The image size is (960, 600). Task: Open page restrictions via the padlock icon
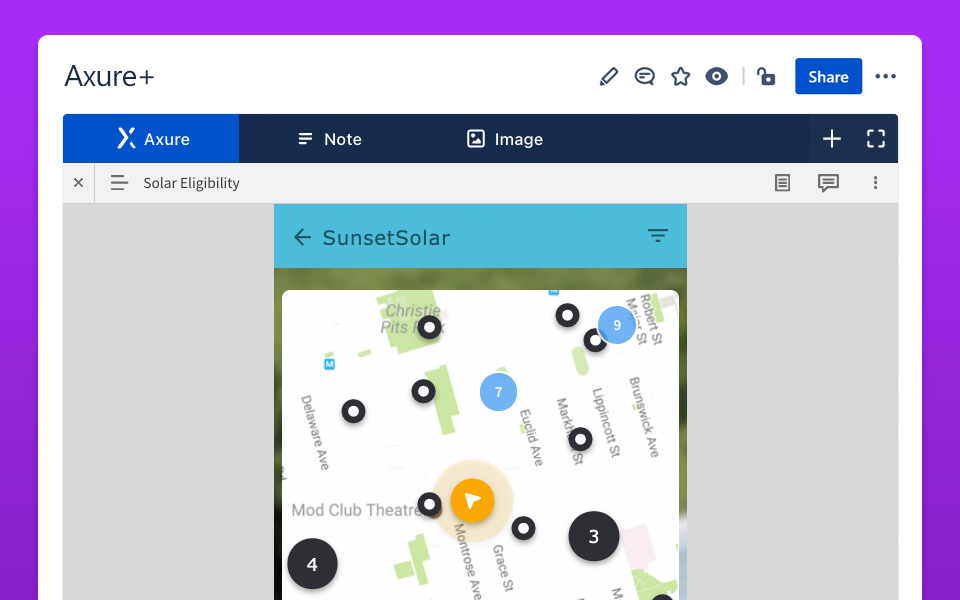point(765,77)
